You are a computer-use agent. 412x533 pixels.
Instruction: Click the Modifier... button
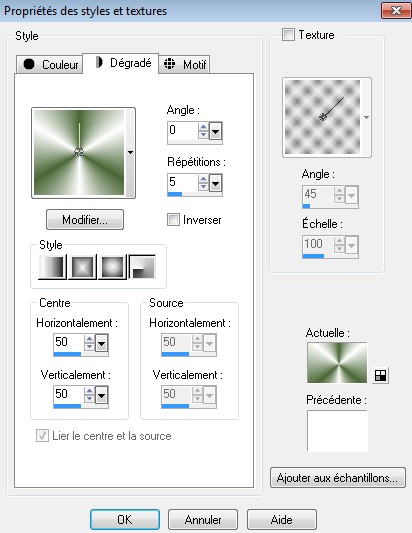pyautogui.click(x=85, y=220)
